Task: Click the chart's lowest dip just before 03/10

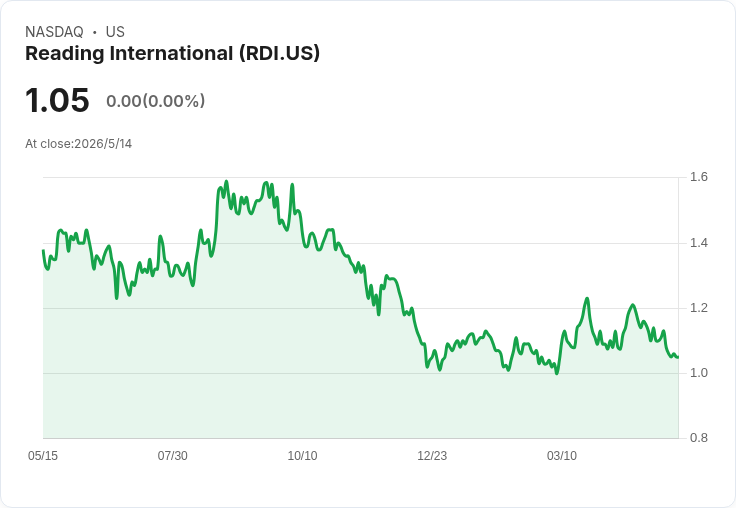Action: tap(557, 373)
